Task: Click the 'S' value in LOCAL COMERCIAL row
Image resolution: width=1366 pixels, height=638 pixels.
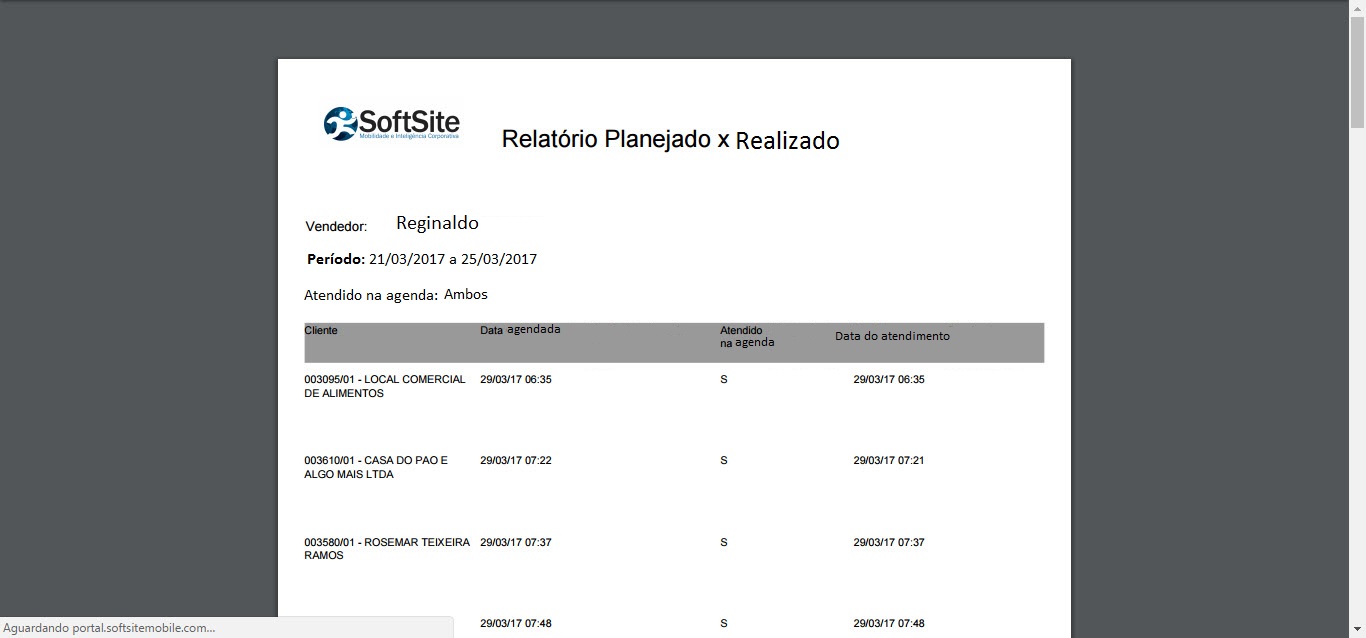Action: click(723, 380)
